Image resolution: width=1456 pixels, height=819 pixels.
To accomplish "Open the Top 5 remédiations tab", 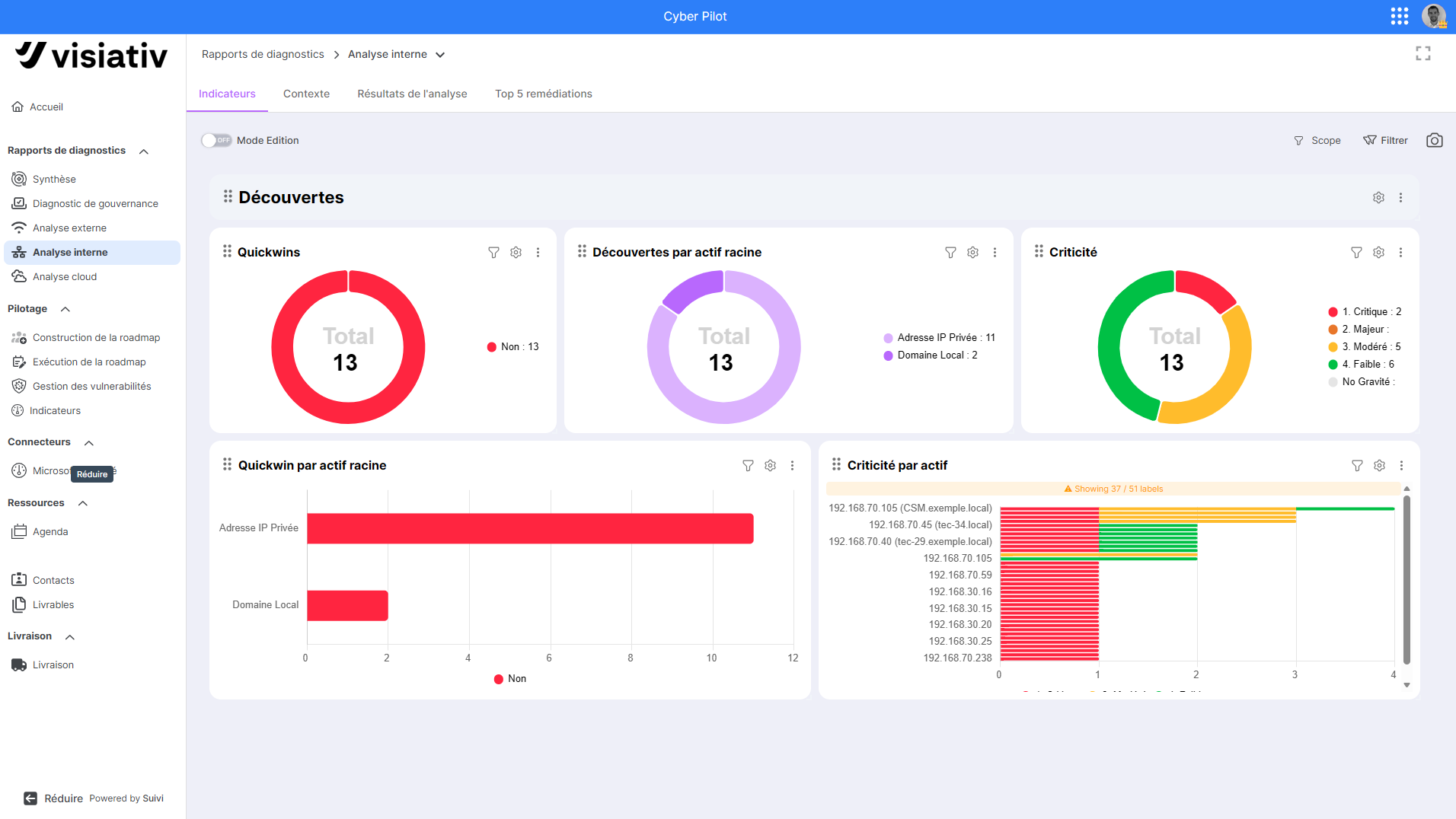I will pos(544,94).
